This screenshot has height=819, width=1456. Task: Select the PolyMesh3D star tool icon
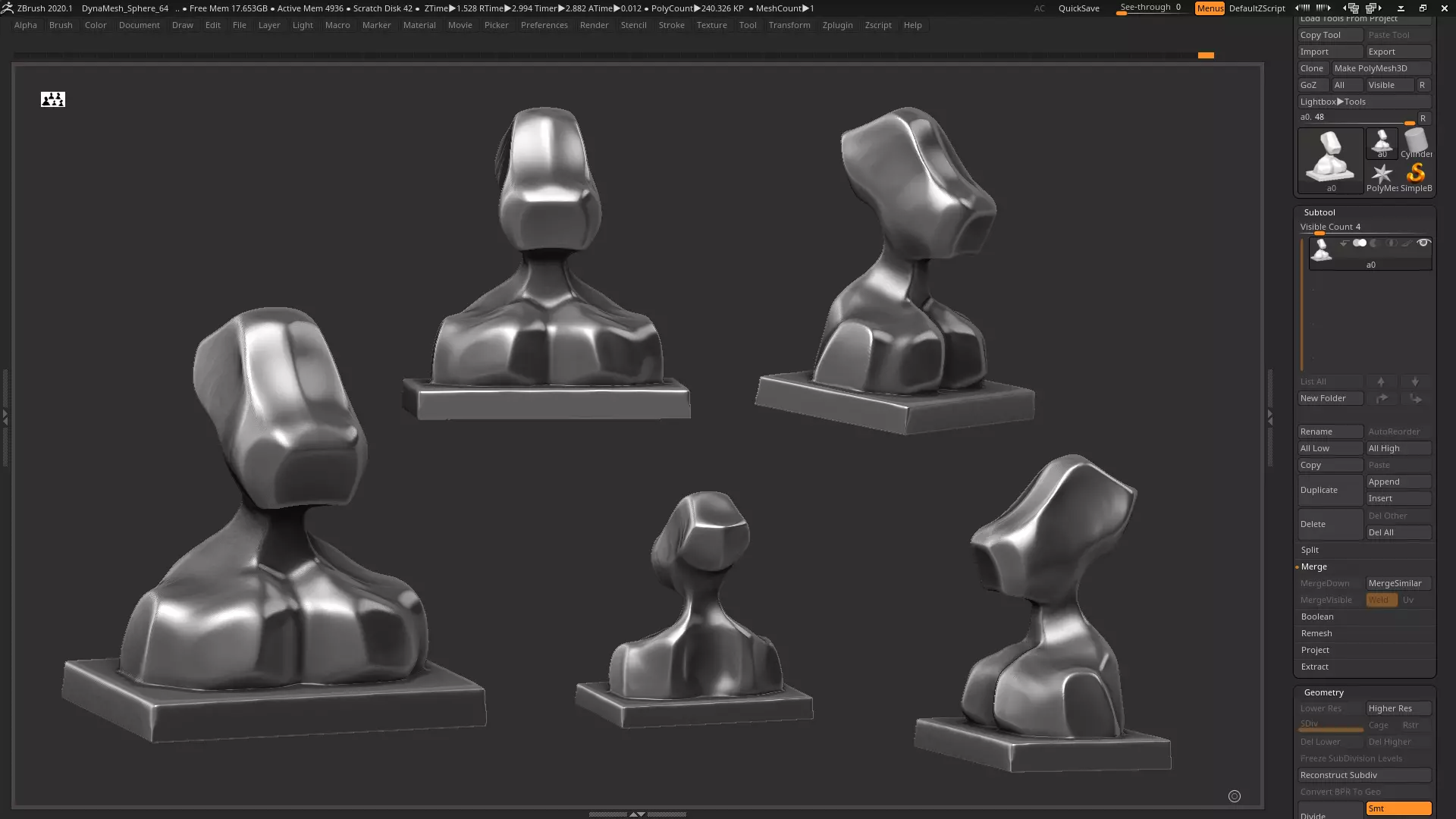click(1382, 177)
